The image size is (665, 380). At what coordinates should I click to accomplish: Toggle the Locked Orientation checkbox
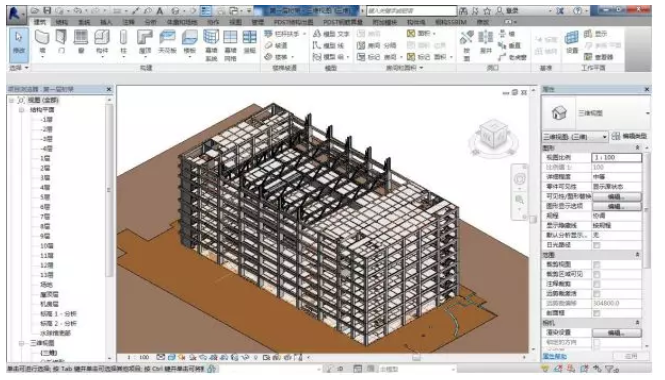597,342
